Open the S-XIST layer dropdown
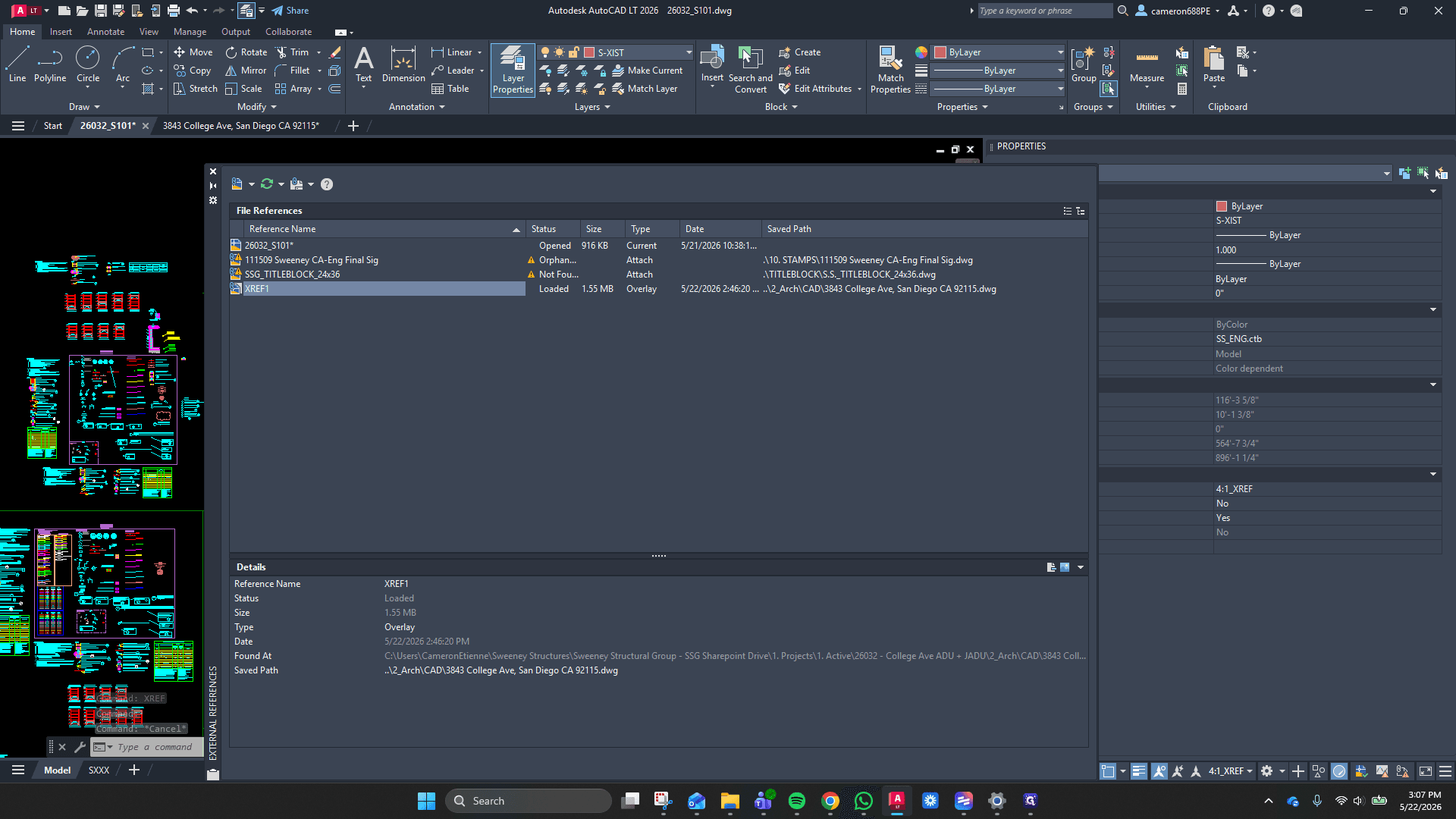 688,52
